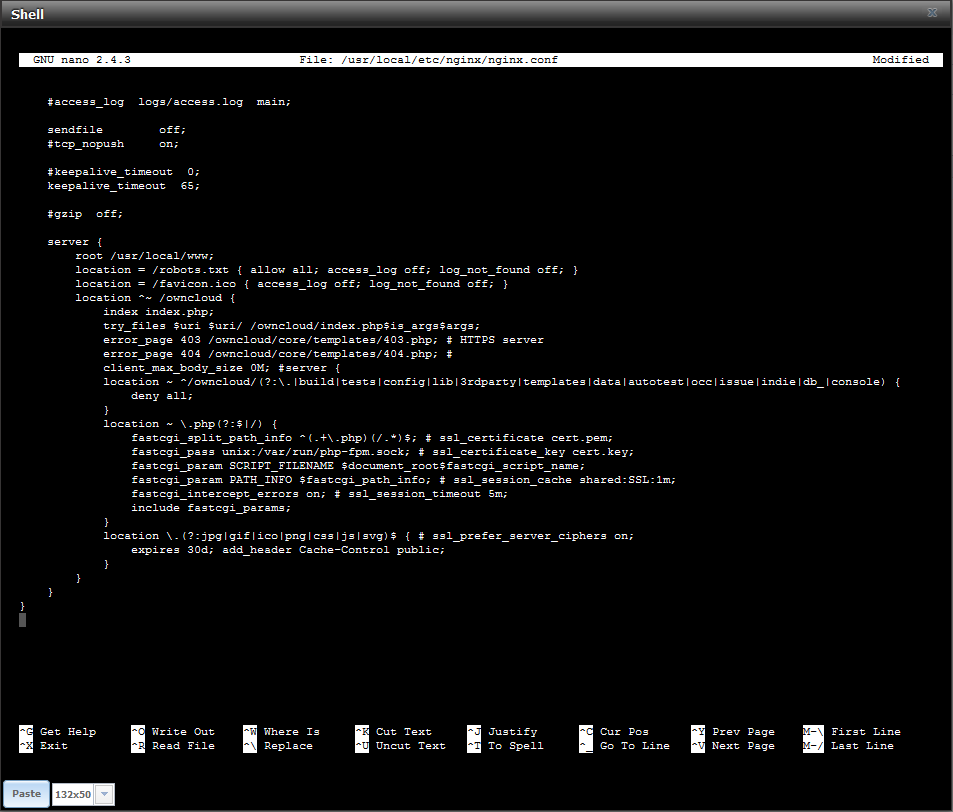Viewport: 953px width, 812px height.
Task: Click the 'GNU nano 2.4.3' title text
Action: point(82,60)
